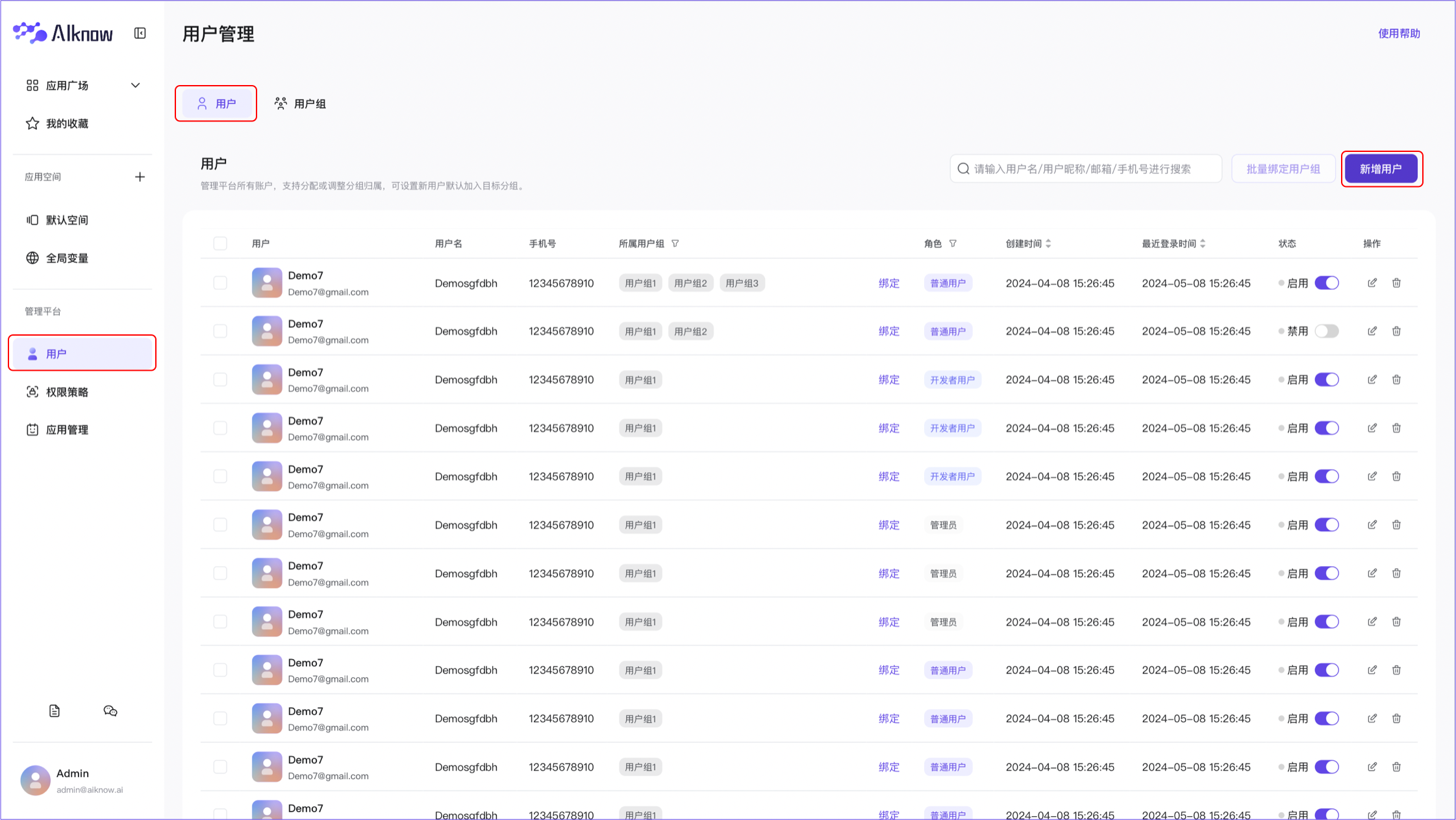Toggle off status switch in first row
The width and height of the screenshot is (1456, 820).
[x=1326, y=283]
